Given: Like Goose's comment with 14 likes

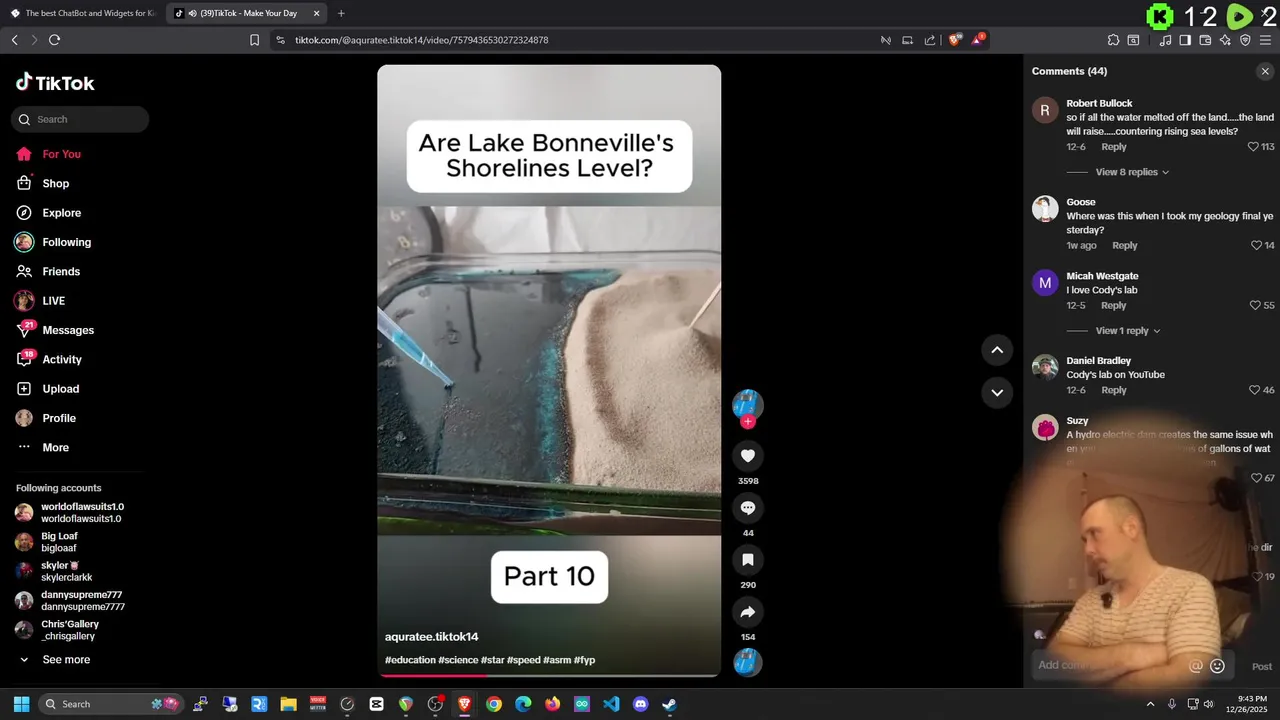Looking at the screenshot, I should (x=1256, y=246).
